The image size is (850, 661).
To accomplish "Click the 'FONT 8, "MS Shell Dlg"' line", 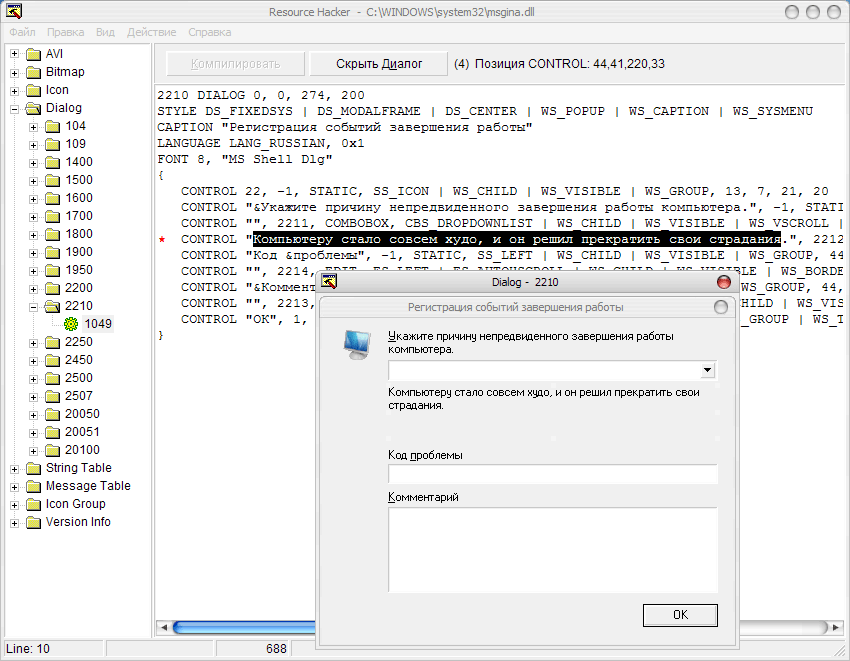I will (x=244, y=159).
